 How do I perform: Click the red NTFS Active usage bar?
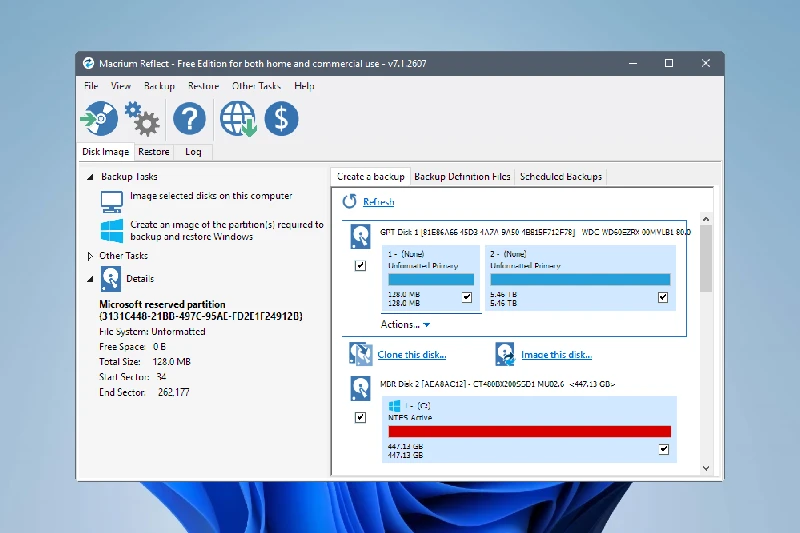click(528, 431)
